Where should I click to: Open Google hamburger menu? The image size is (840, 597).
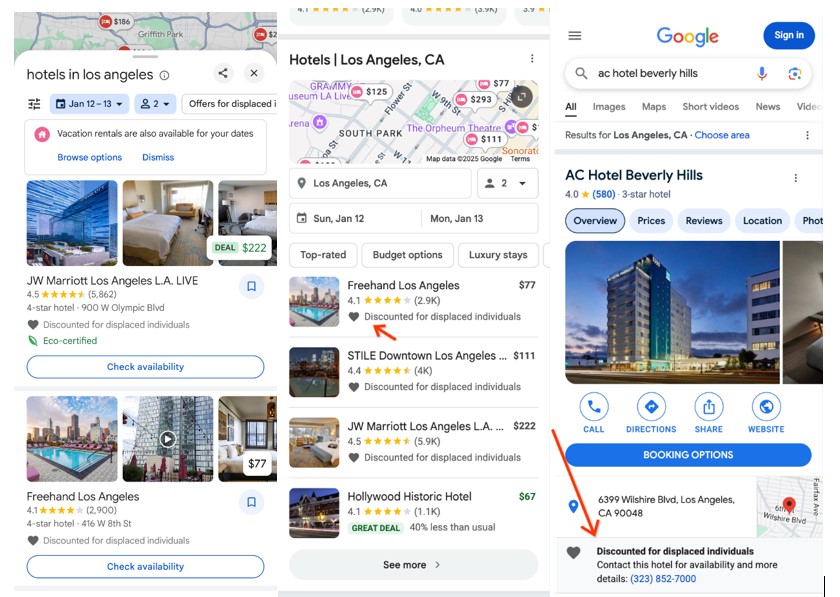[x=575, y=35]
